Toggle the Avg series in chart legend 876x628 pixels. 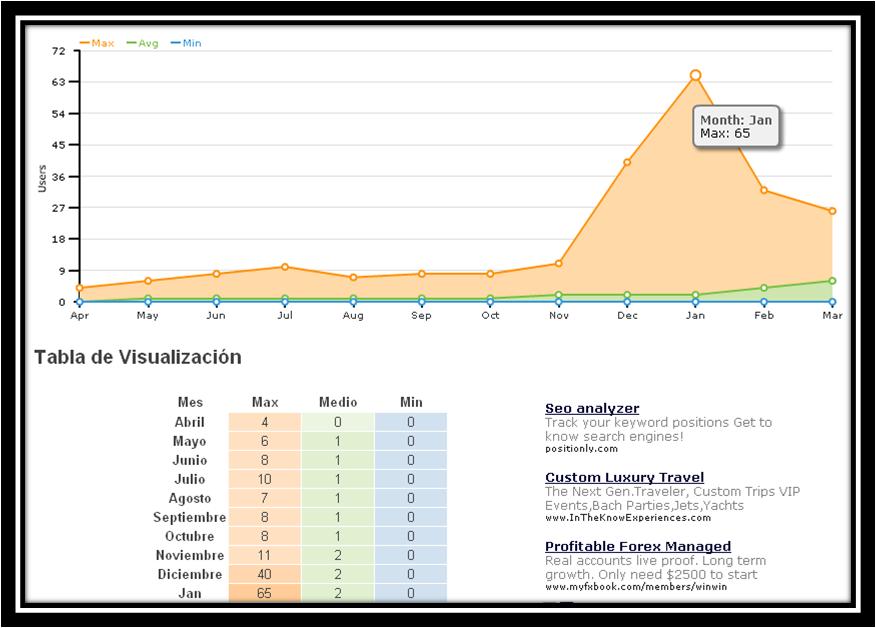coord(143,43)
